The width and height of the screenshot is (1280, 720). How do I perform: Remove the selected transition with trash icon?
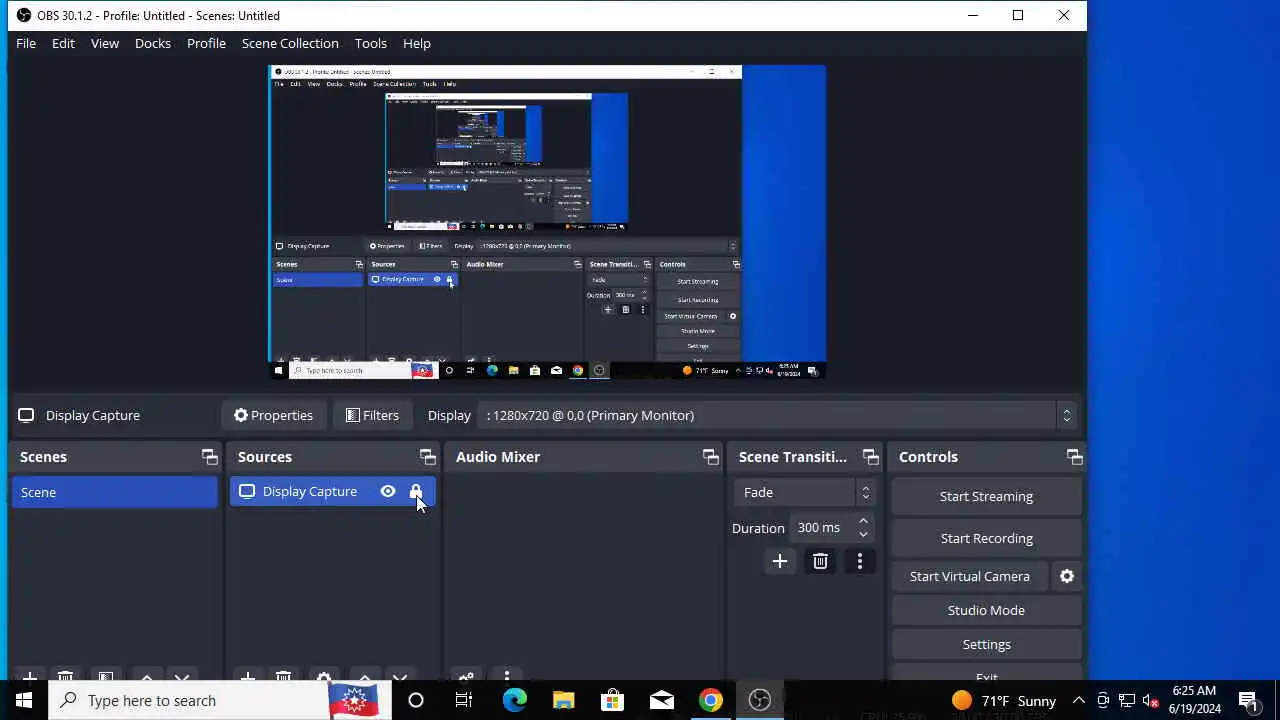[x=820, y=562]
